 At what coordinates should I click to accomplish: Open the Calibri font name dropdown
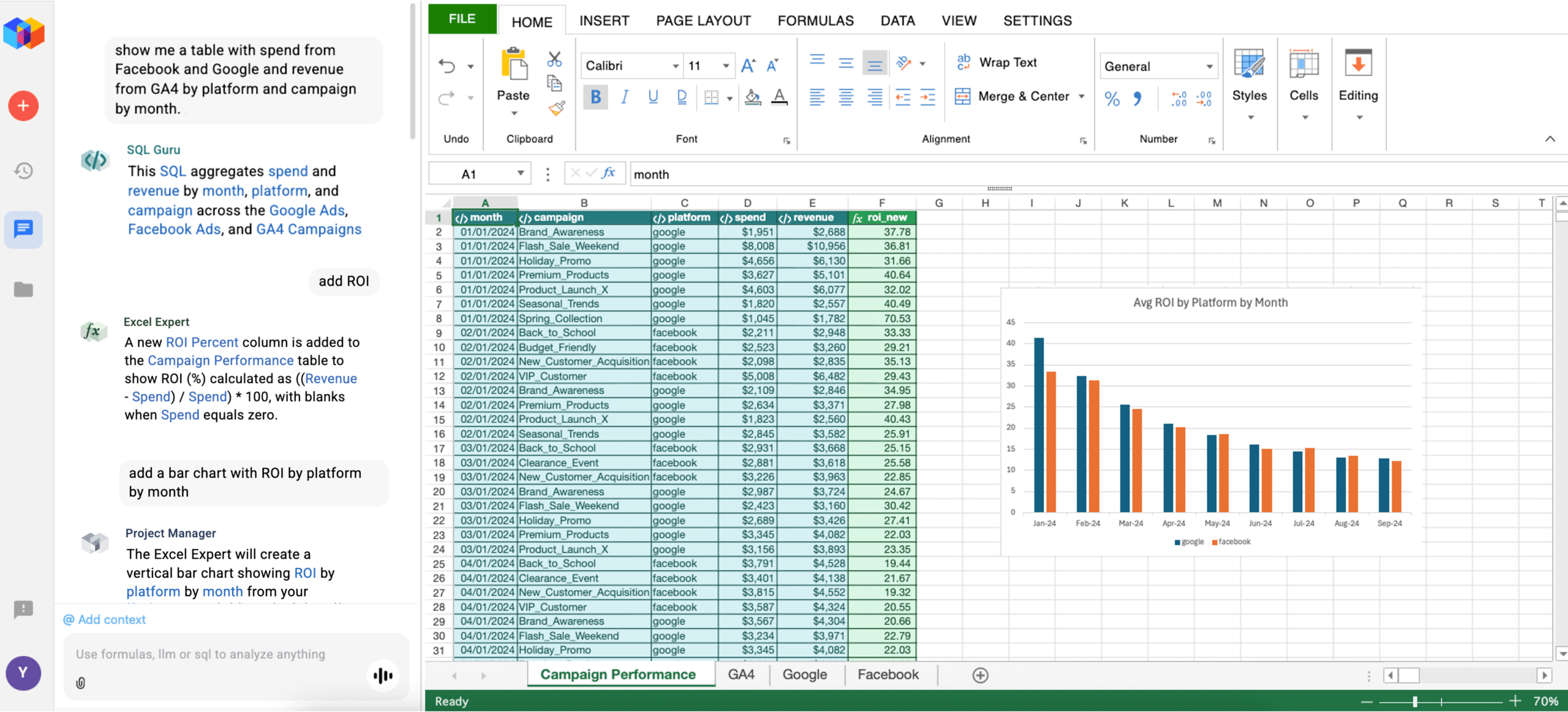coord(675,66)
